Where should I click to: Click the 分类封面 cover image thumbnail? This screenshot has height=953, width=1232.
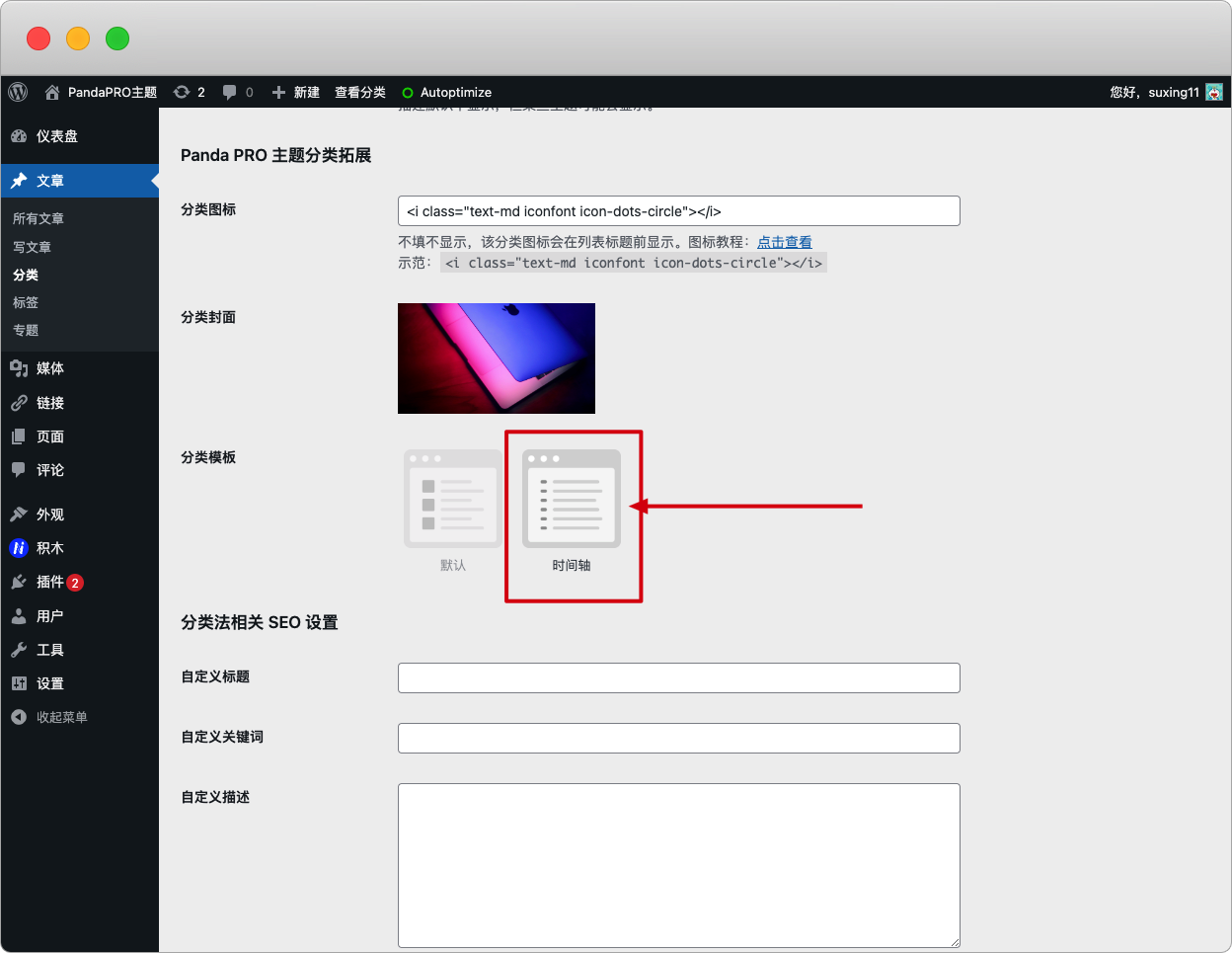[497, 358]
